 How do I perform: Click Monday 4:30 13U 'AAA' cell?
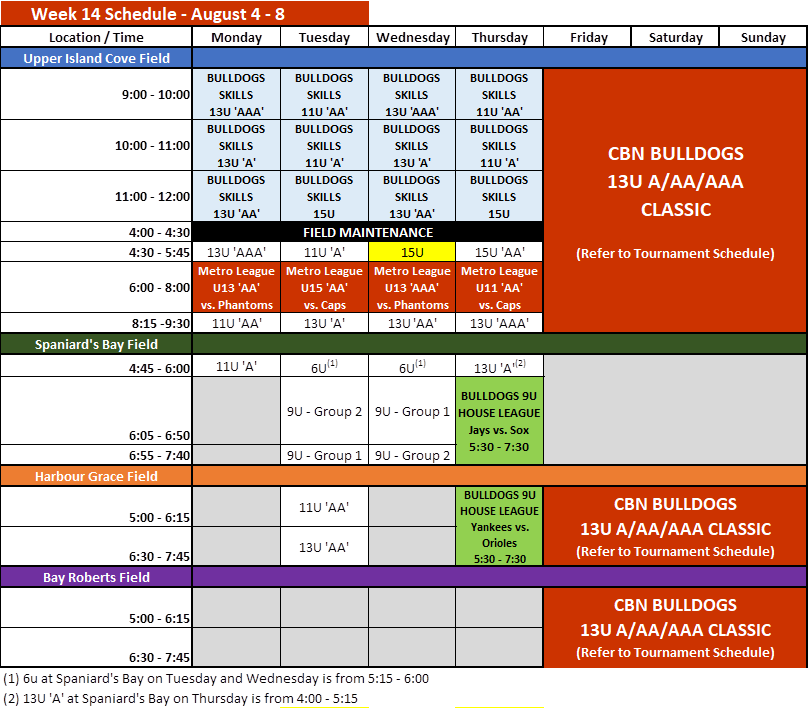click(x=236, y=252)
